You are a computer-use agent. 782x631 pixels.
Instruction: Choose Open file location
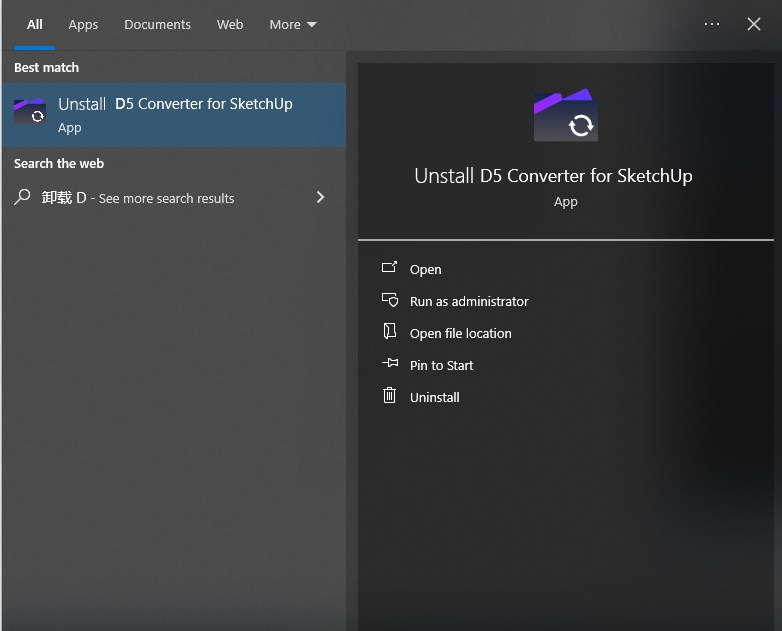[460, 333]
